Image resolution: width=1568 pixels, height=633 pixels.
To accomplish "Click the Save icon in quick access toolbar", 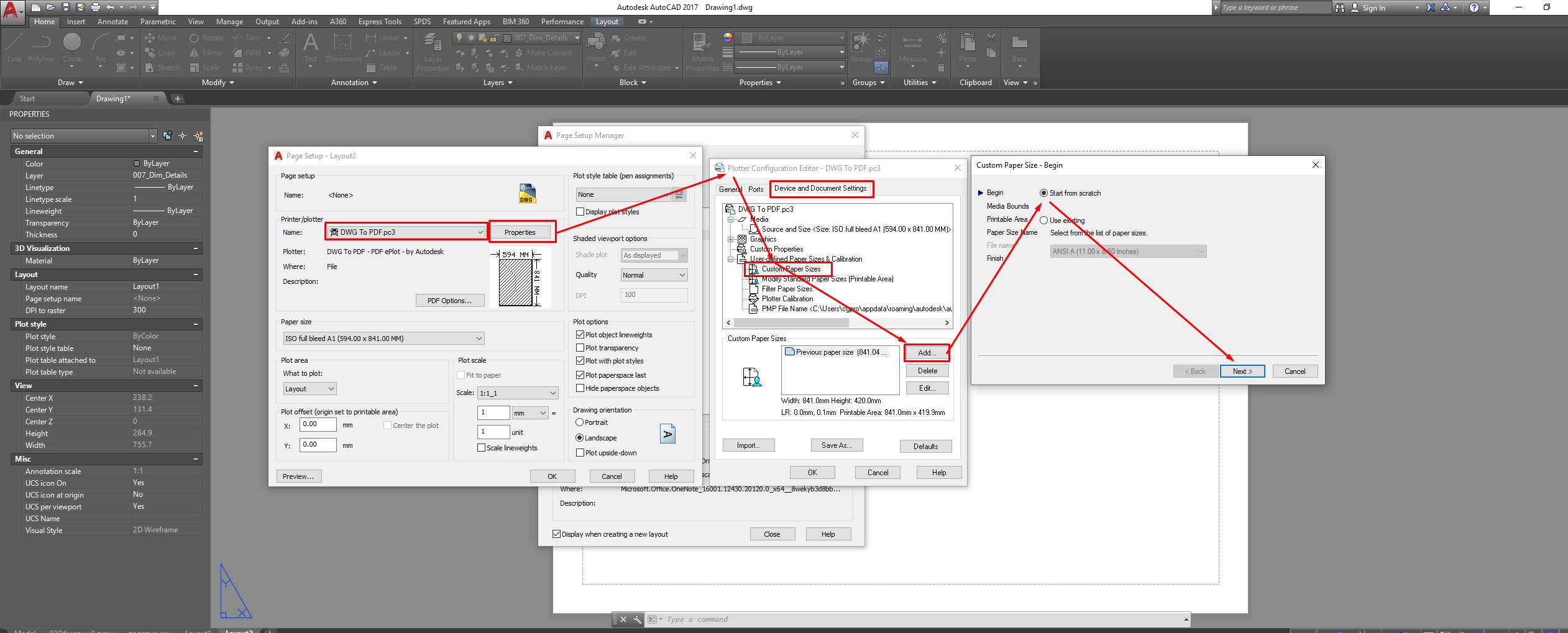I will [x=65, y=7].
